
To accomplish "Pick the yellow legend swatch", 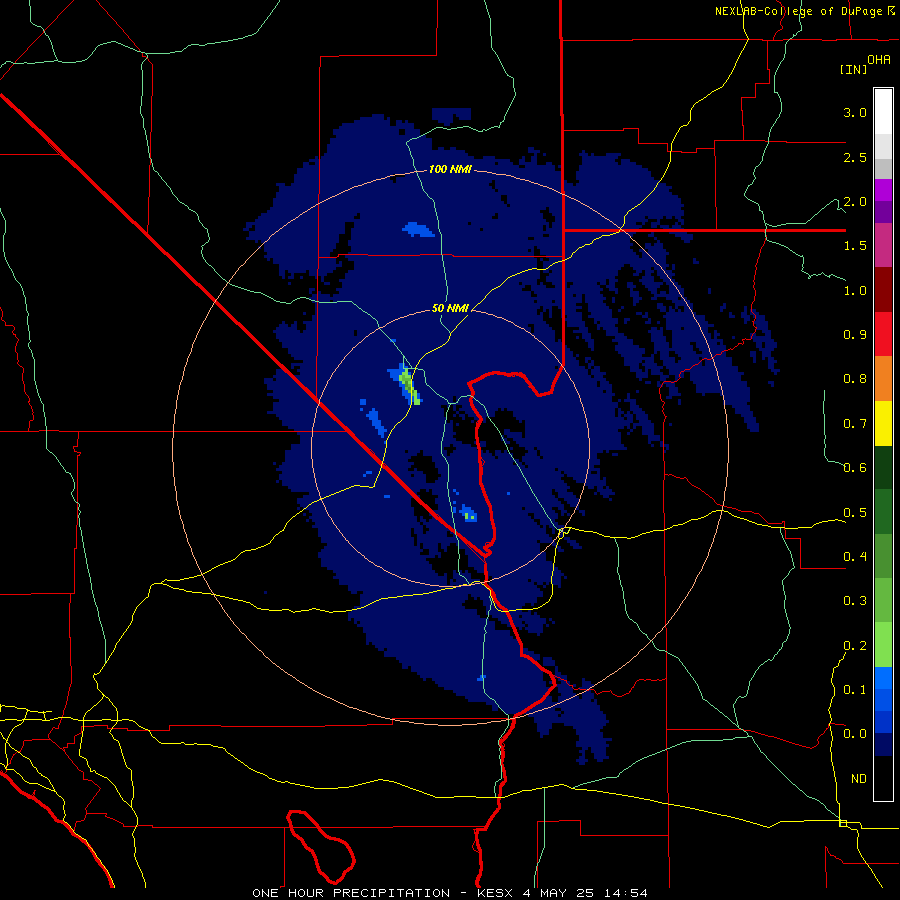I will [x=883, y=423].
